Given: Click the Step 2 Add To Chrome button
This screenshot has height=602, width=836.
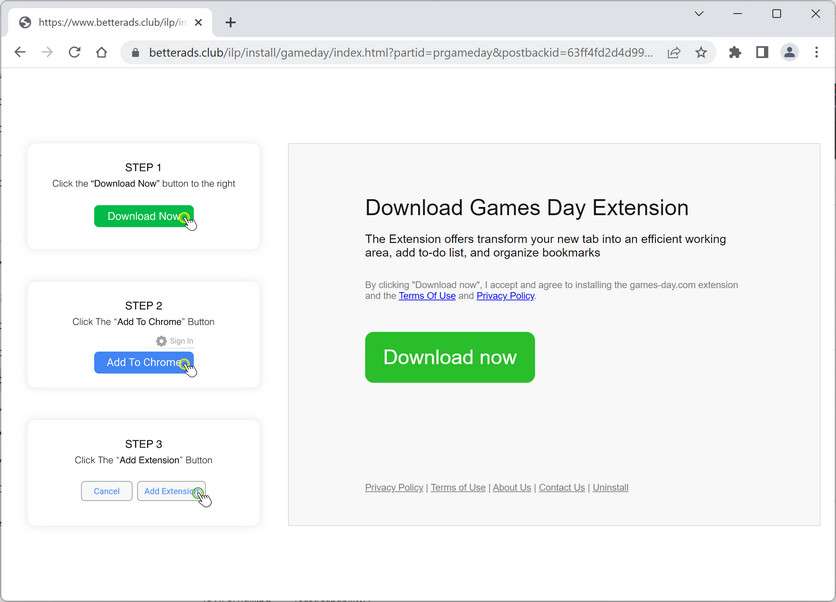Looking at the screenshot, I should (x=144, y=363).
